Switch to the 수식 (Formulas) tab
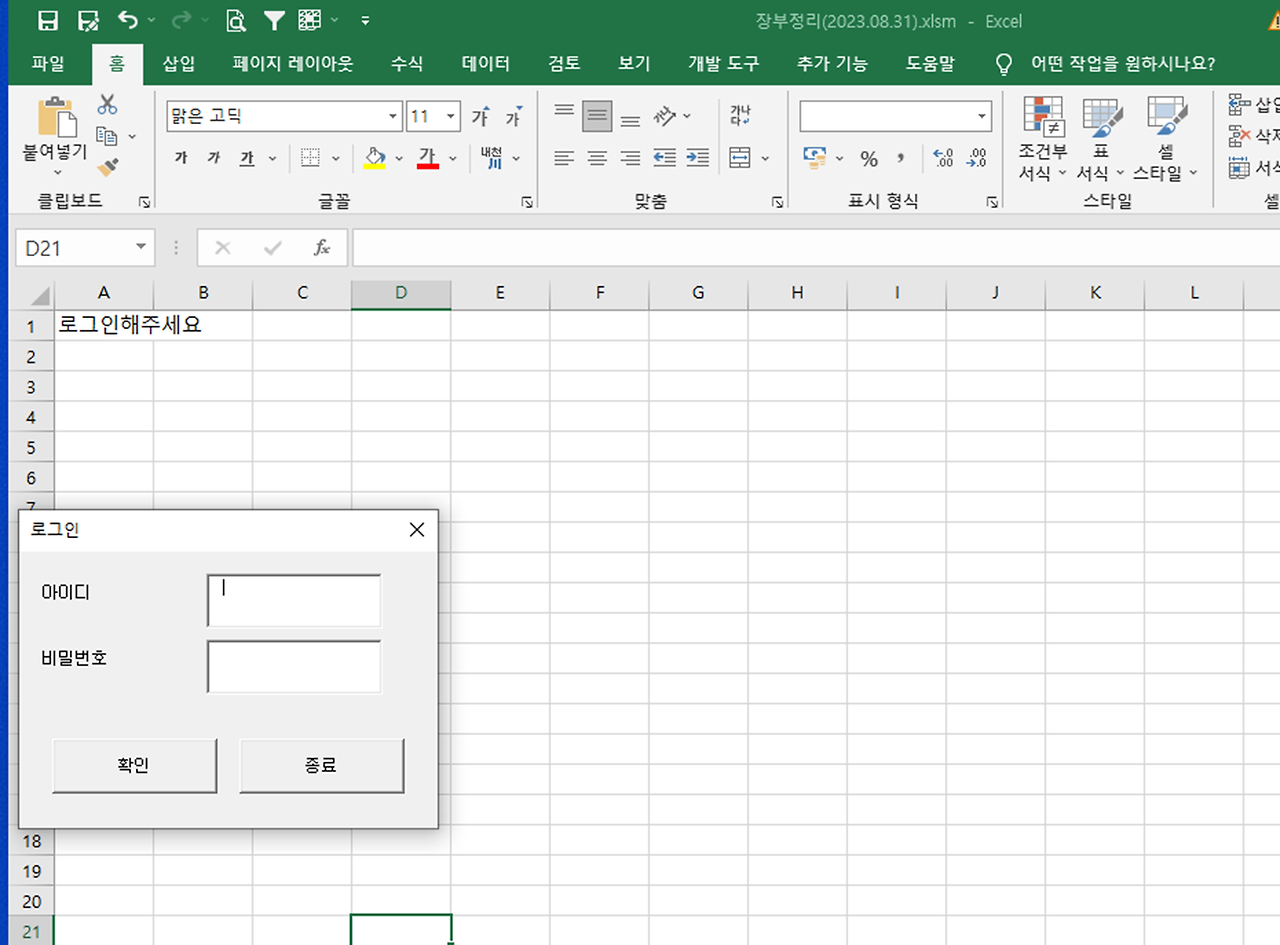 coord(407,64)
